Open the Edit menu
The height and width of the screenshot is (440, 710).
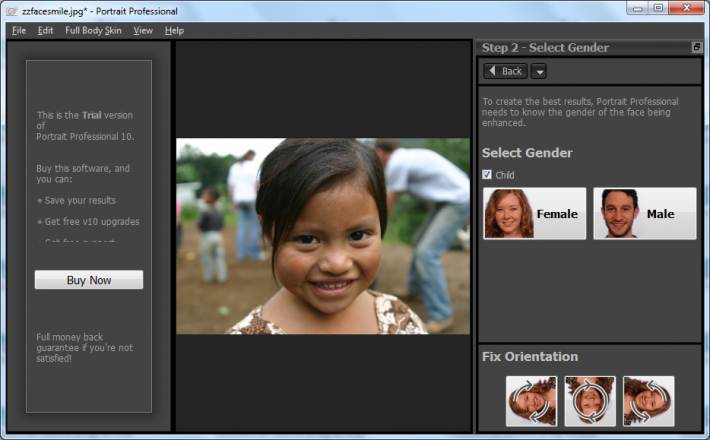click(x=45, y=30)
